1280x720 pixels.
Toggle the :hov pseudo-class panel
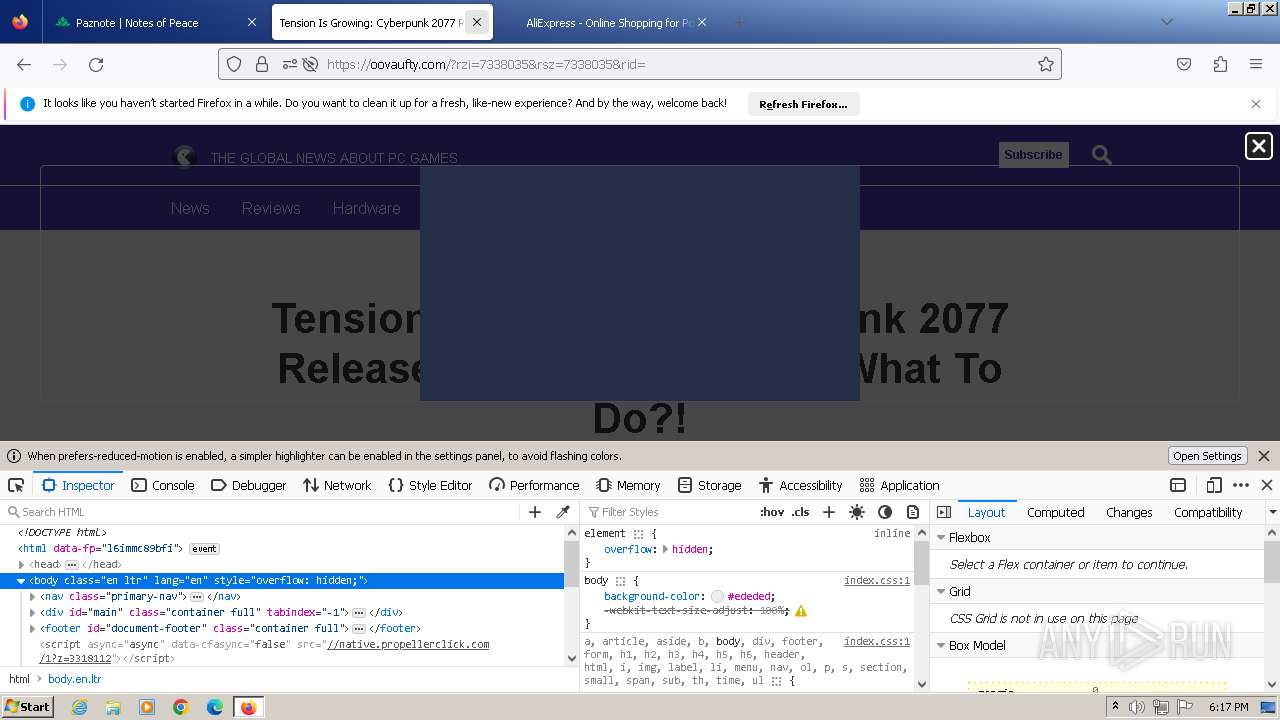point(772,512)
